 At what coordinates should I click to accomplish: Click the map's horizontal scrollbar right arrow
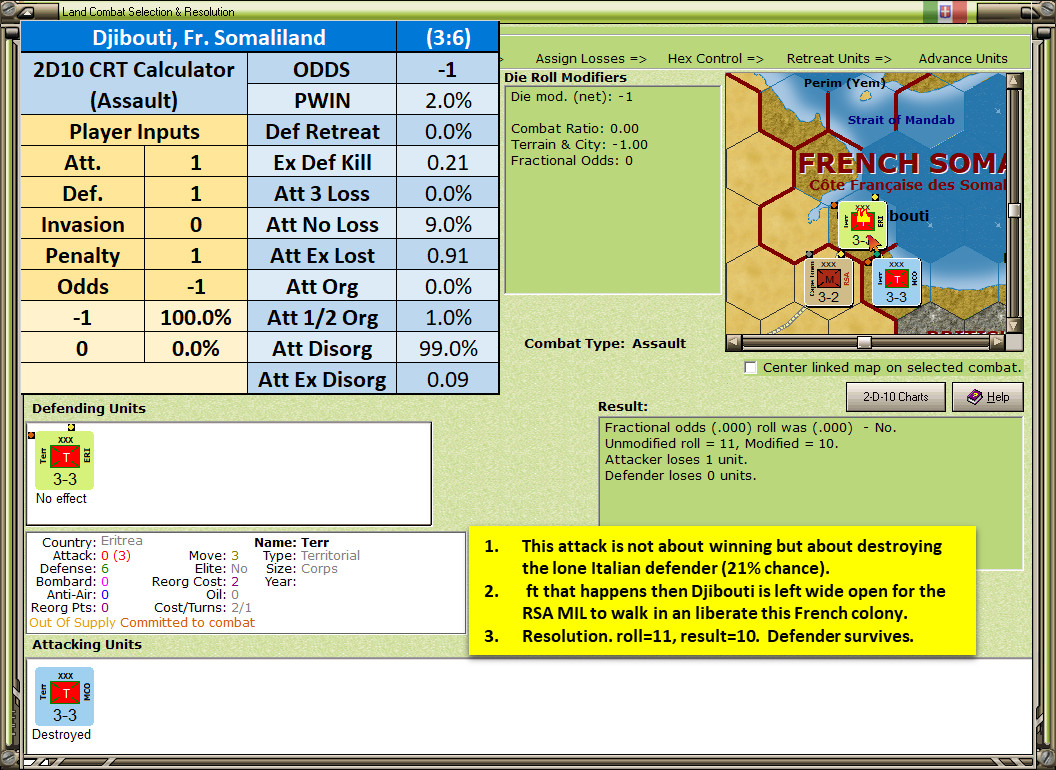tap(998, 342)
